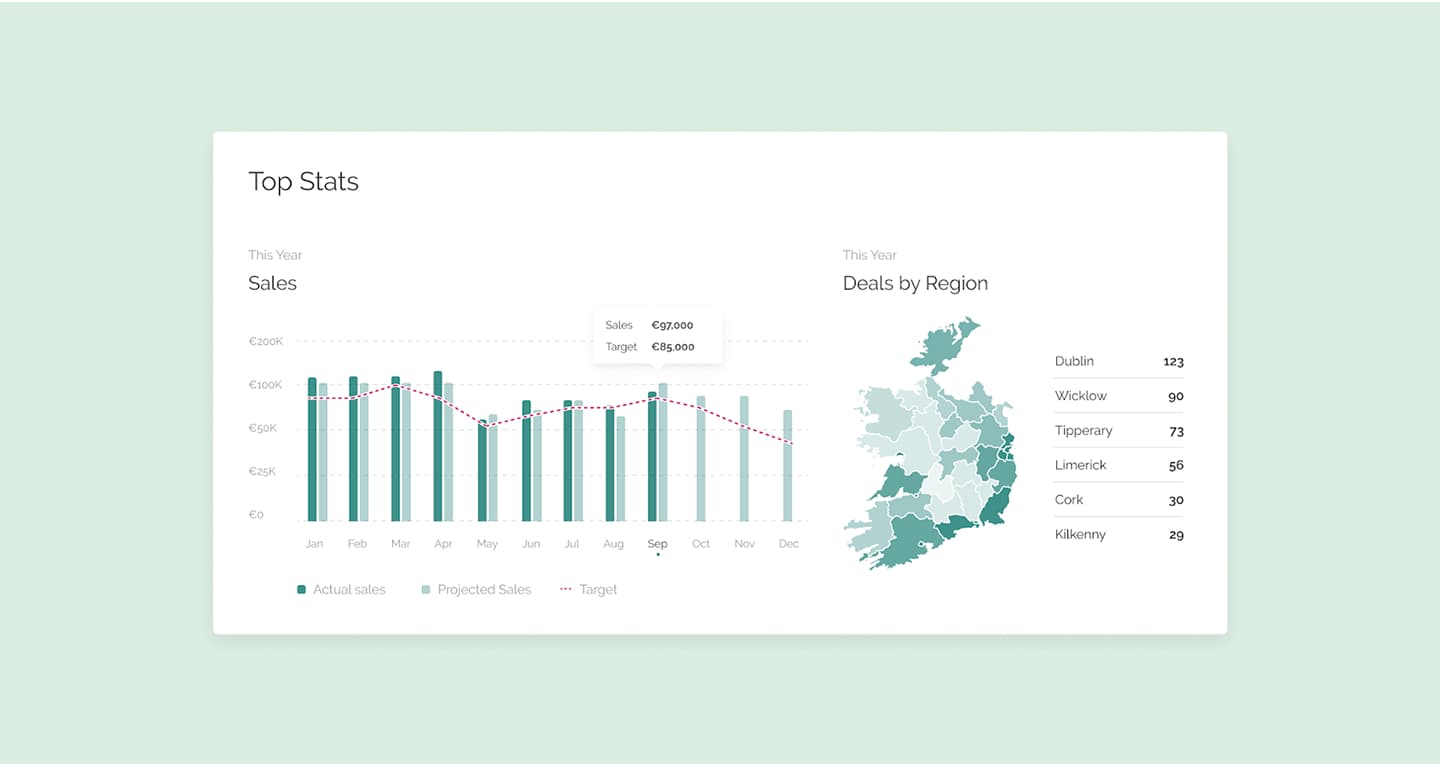This screenshot has width=1440, height=766.
Task: Click the €100K axis label
Action: (266, 385)
